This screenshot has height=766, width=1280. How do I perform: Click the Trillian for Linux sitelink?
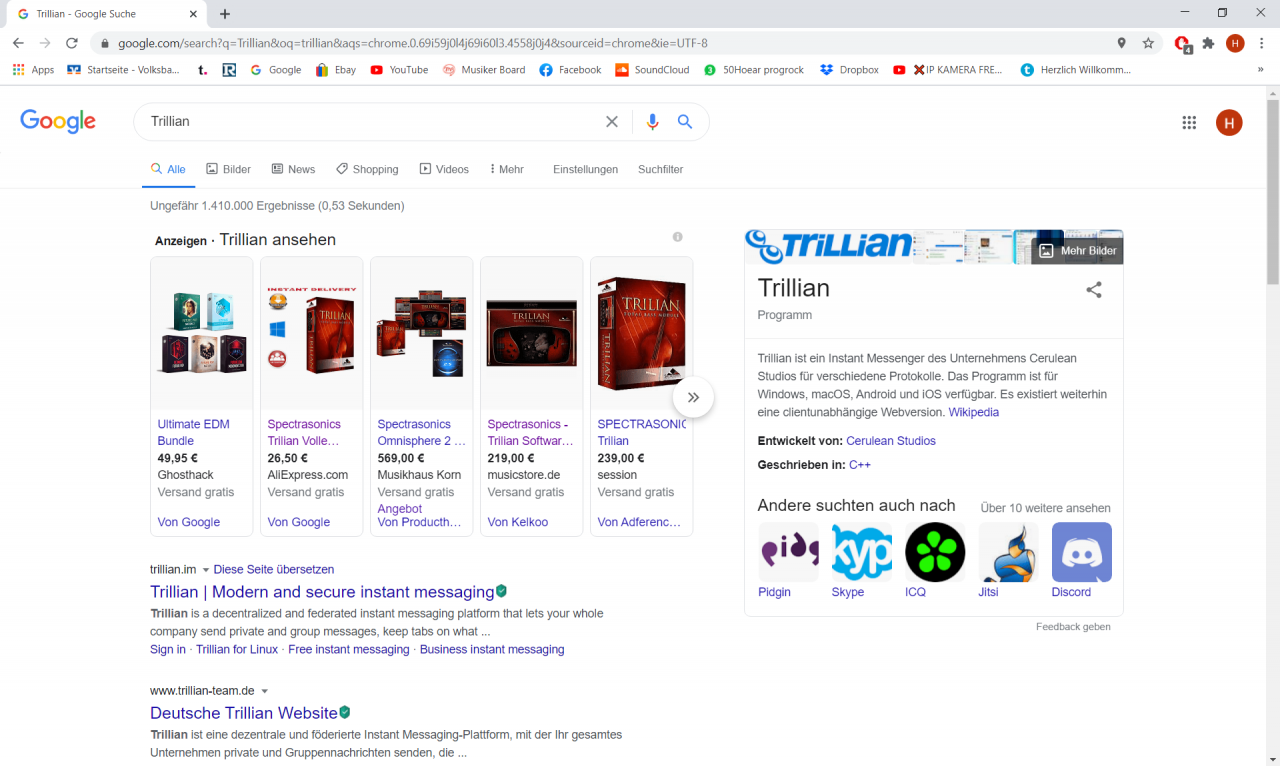coord(237,649)
